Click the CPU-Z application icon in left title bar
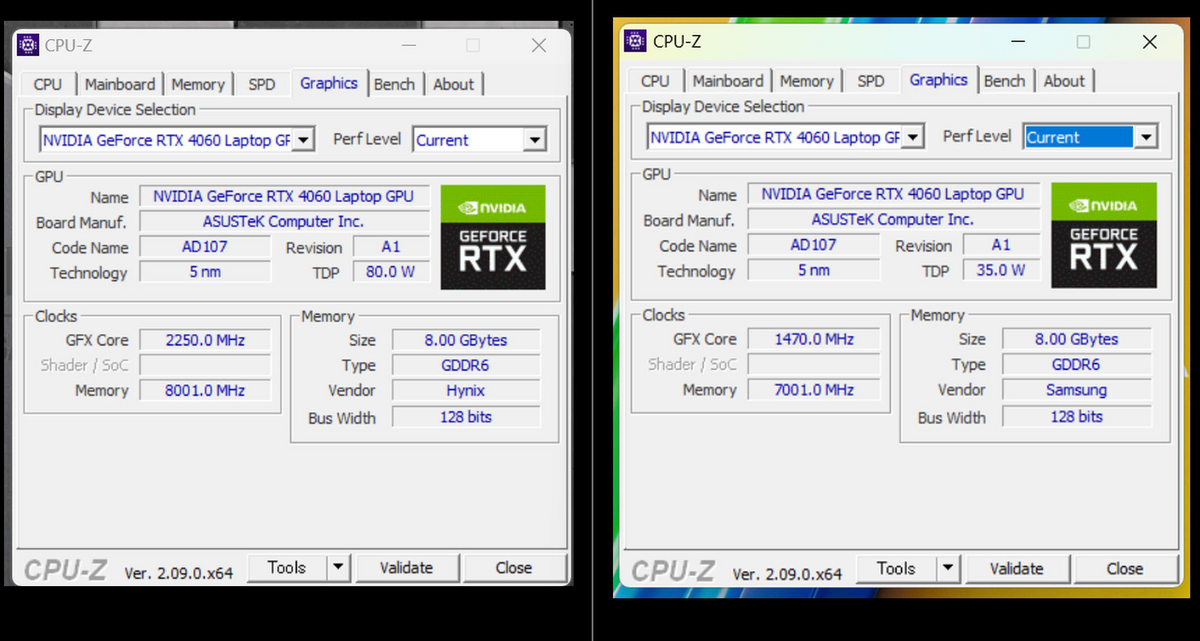1200x641 pixels. coord(30,45)
